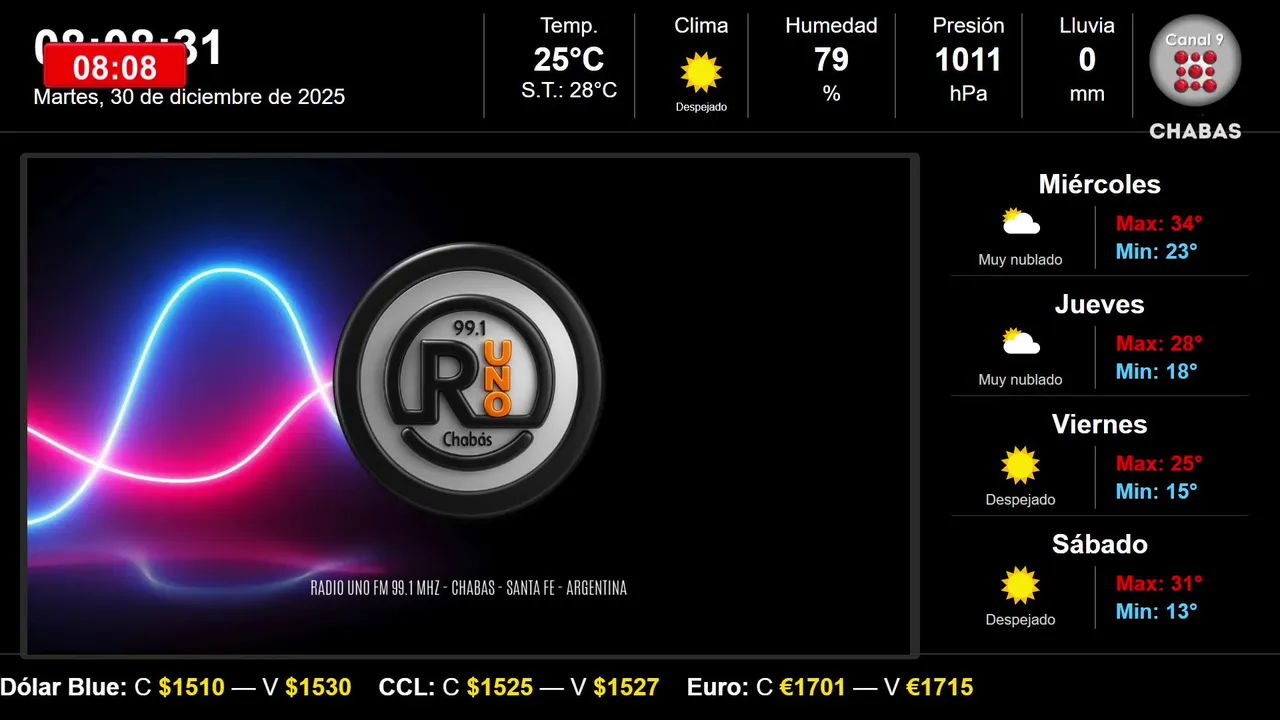Viewport: 1280px width, 720px height.
Task: Click the Radio Uno video panel
Action: click(x=469, y=406)
